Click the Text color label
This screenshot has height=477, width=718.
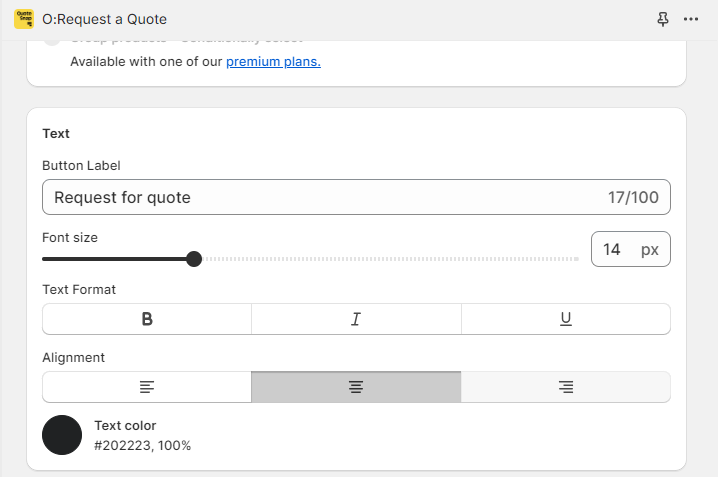tap(125, 425)
